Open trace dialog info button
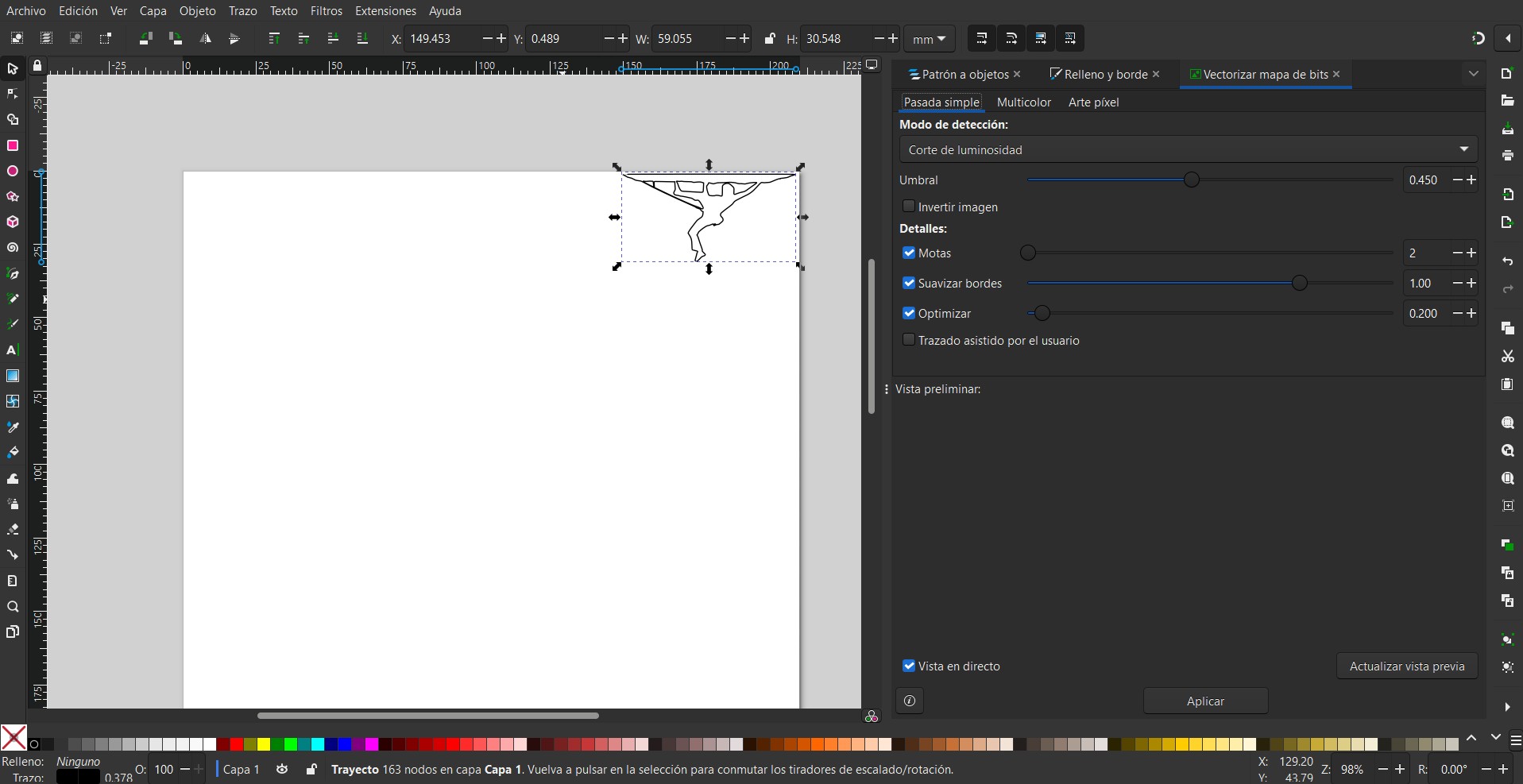Viewport: 1523px width, 784px height. point(910,701)
